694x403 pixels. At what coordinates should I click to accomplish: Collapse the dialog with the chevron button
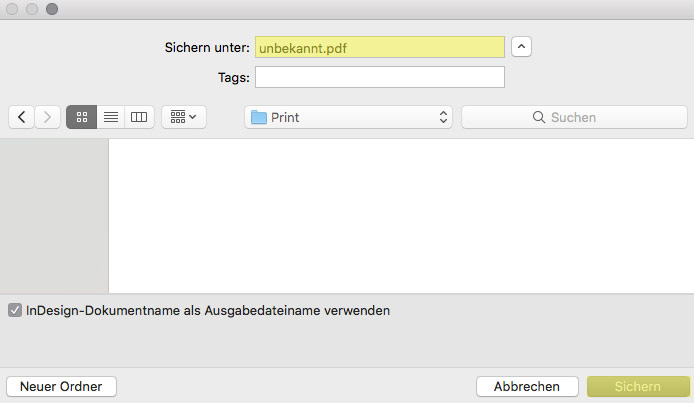point(521,47)
